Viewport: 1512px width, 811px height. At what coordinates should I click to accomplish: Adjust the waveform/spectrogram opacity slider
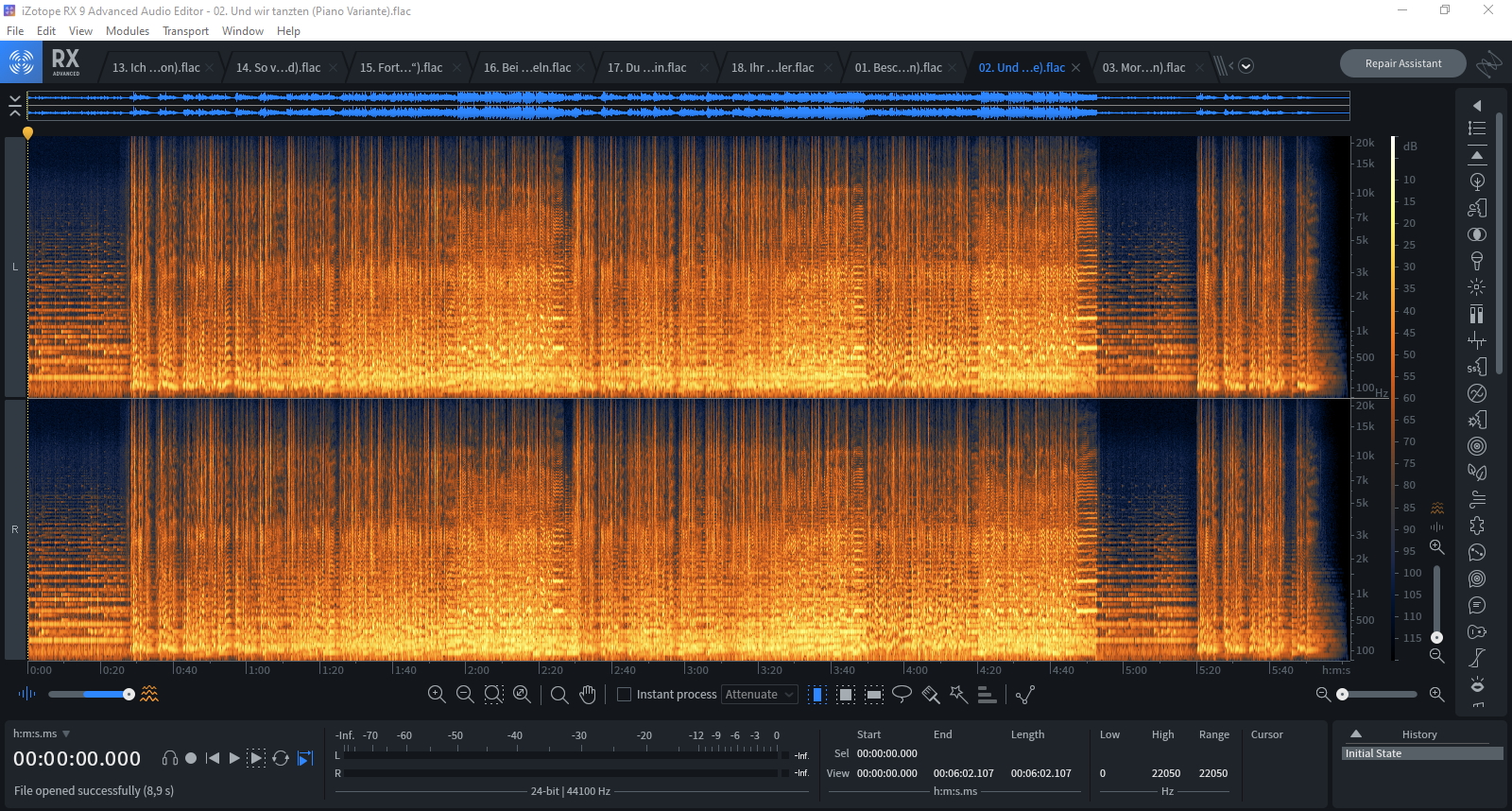pyautogui.click(x=129, y=695)
